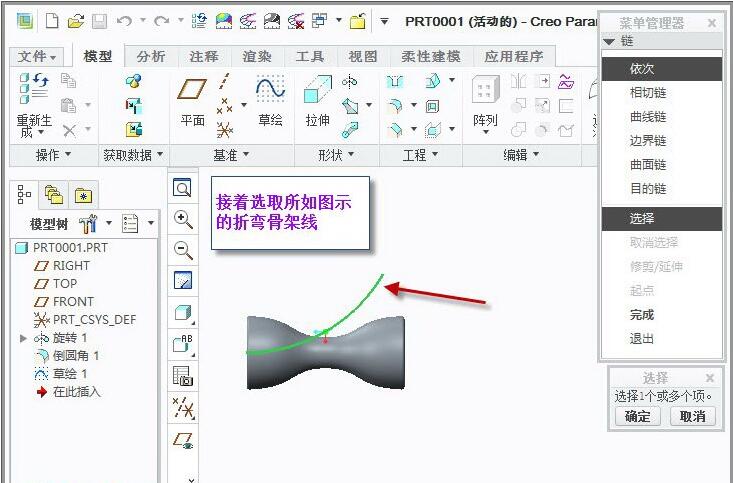Viewport: 733px width, 483px height.
Task: Click the Refit view icon
Action: click(x=183, y=188)
